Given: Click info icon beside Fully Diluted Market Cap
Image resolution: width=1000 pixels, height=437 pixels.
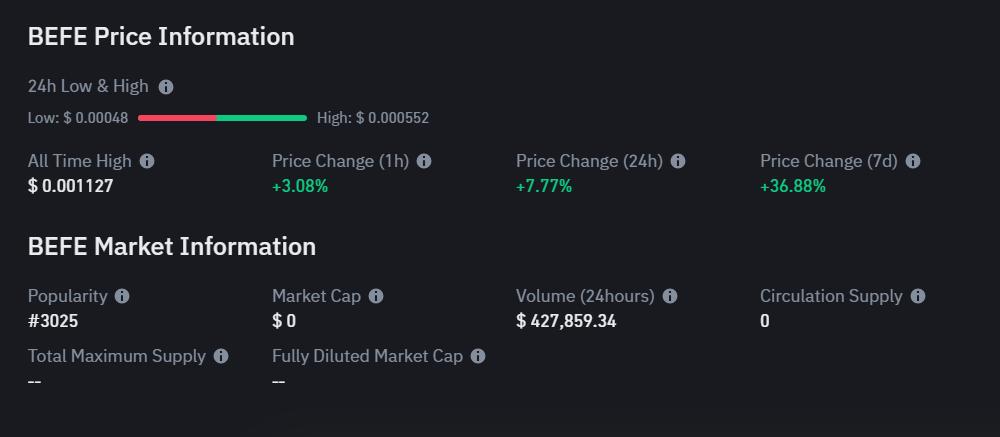Looking at the screenshot, I should 478,357.
